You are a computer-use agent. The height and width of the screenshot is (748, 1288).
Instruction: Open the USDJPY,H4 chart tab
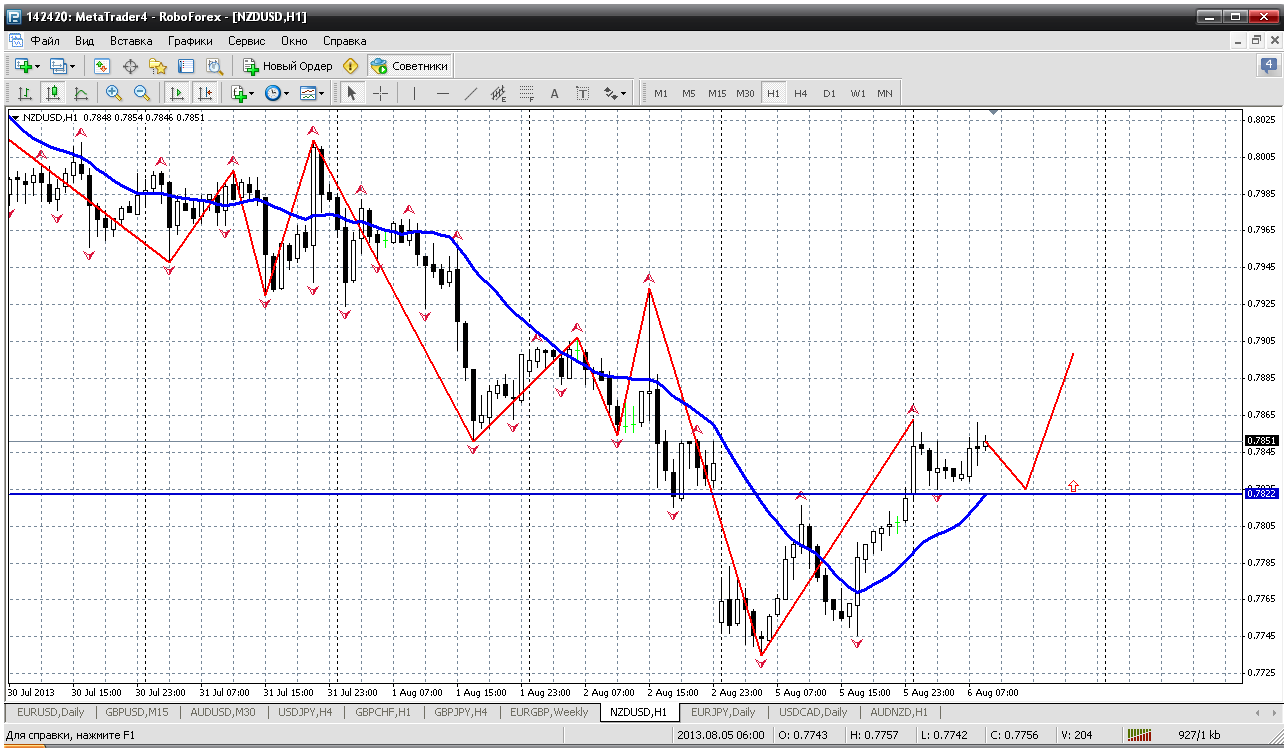click(x=306, y=712)
